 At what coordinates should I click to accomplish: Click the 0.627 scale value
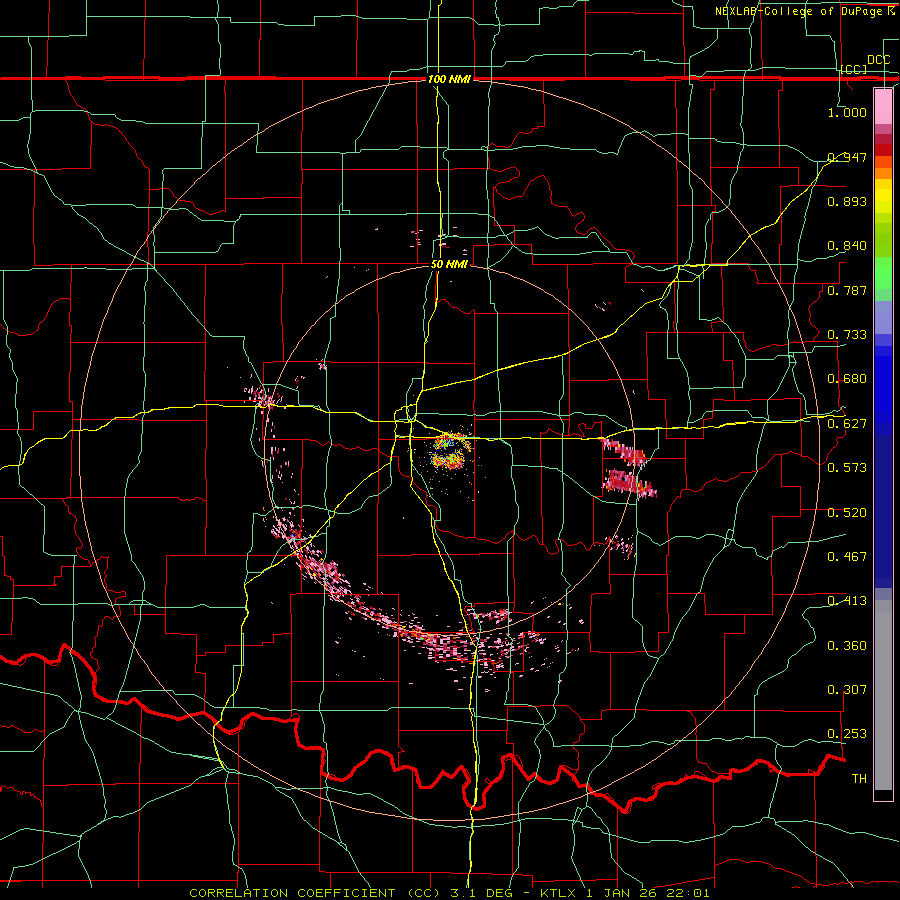tap(847, 423)
